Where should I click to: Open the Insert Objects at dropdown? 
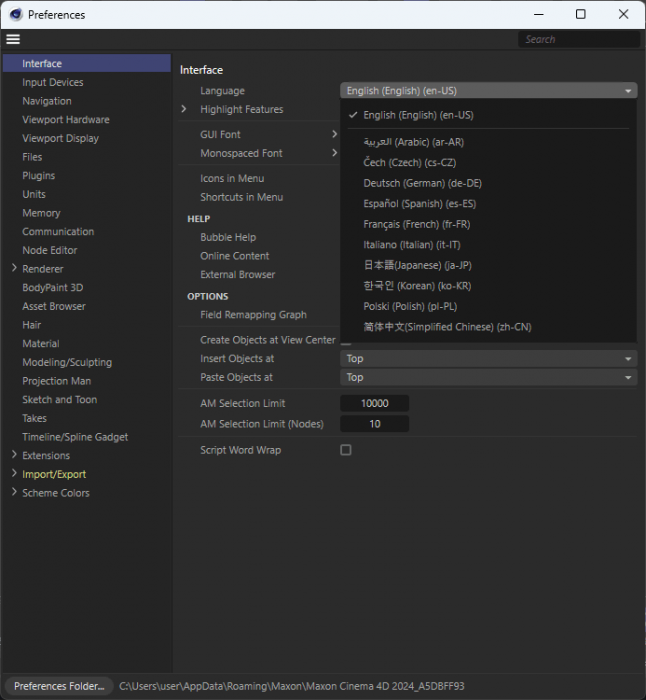[488, 358]
